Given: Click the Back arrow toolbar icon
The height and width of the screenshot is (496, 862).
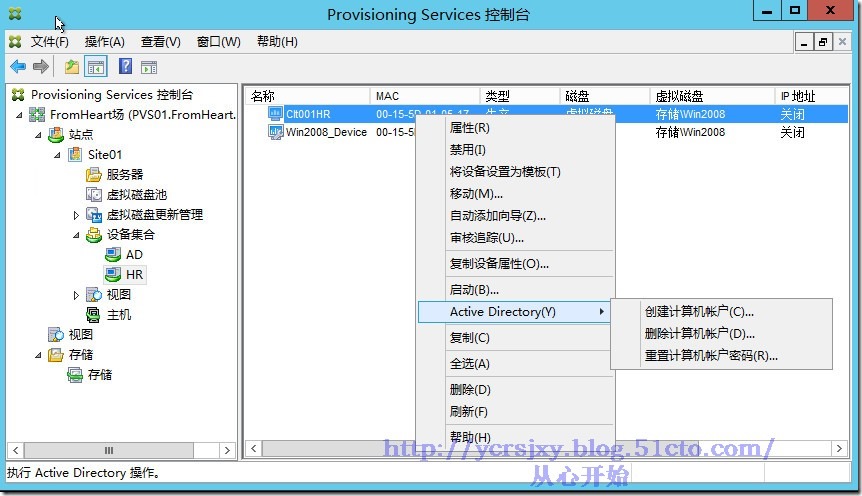Looking at the screenshot, I should click(x=18, y=67).
